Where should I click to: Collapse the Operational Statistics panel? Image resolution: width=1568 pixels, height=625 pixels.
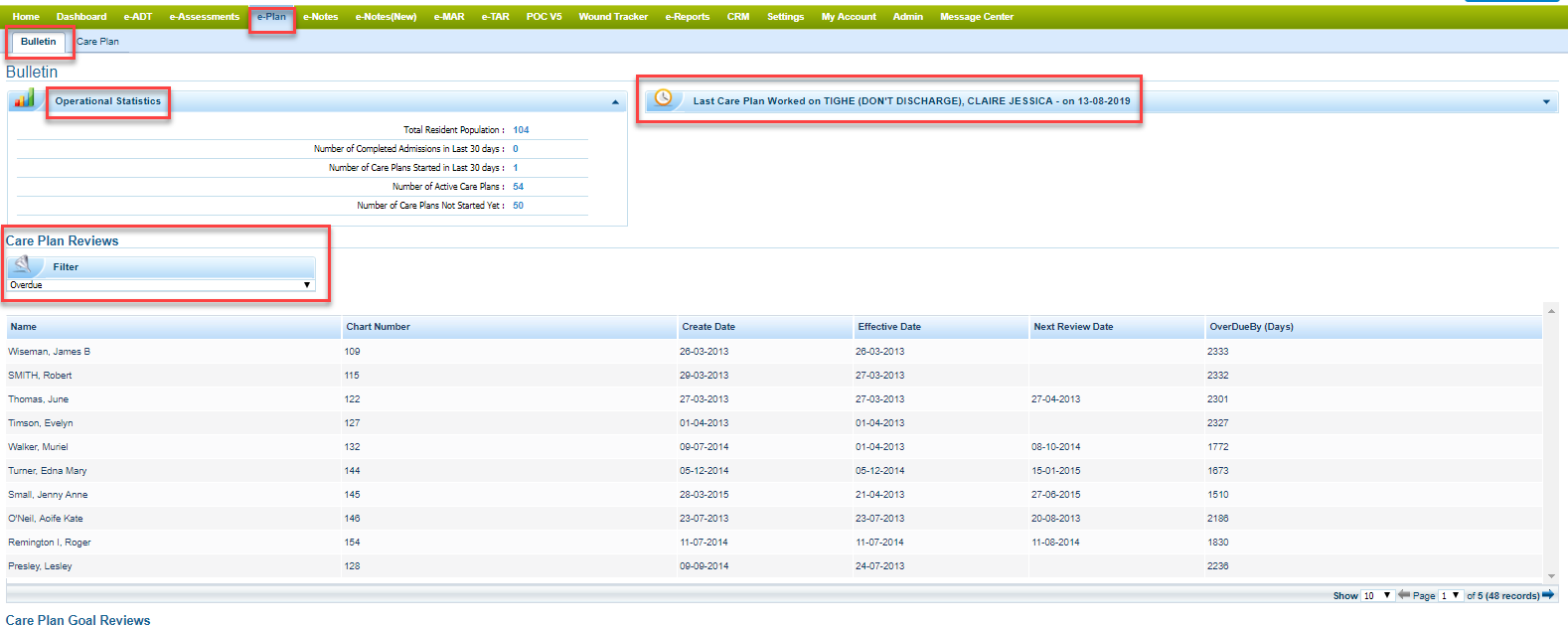615,102
